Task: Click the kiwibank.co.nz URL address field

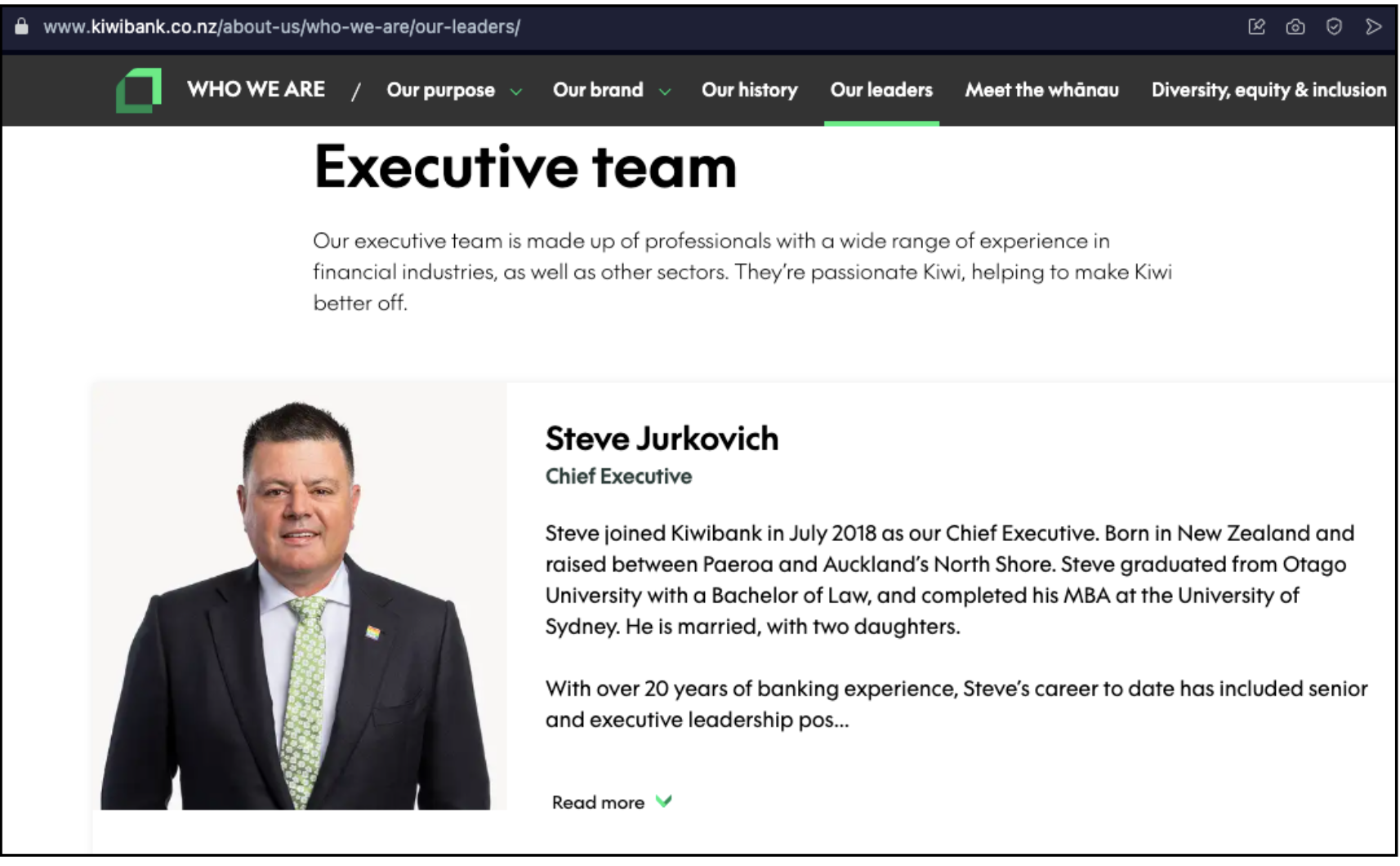Action: (x=282, y=27)
